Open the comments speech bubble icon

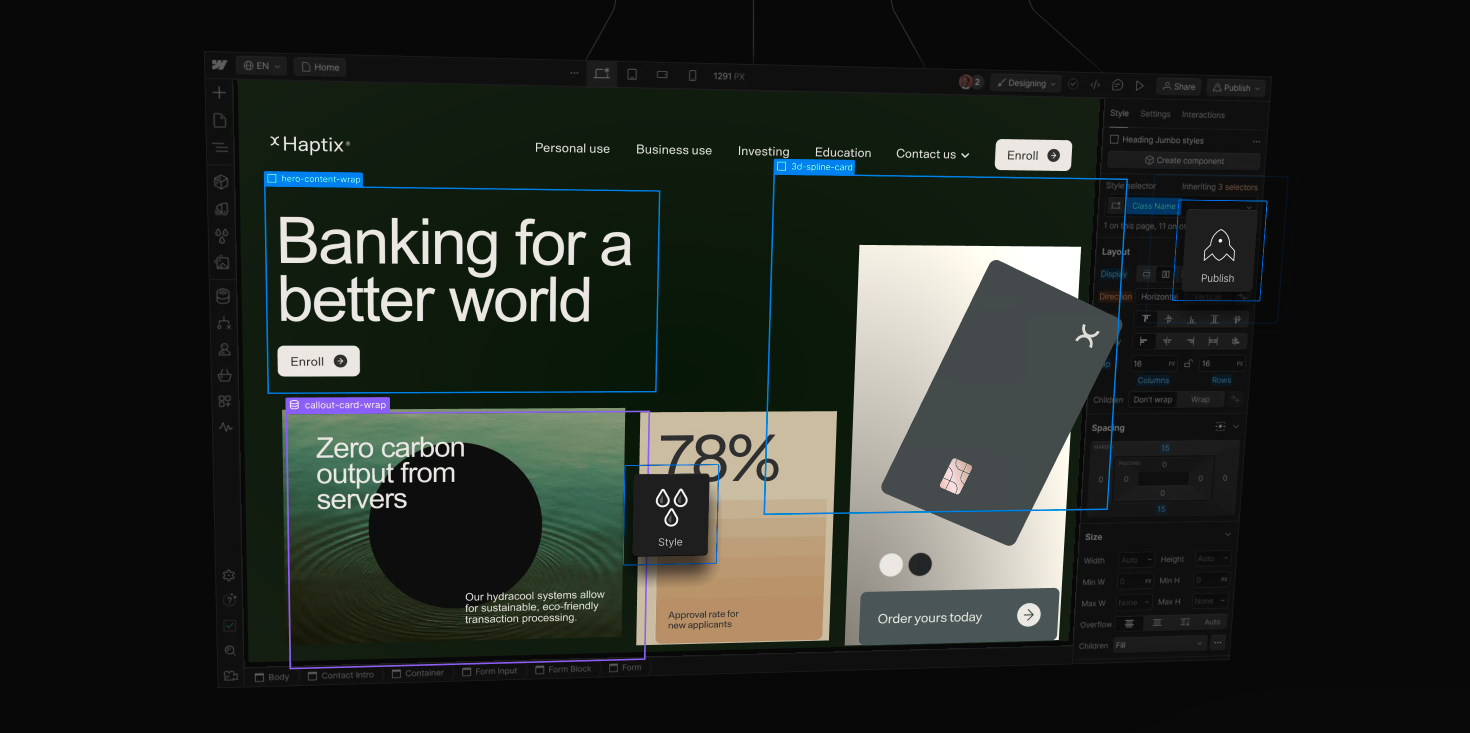pos(1117,86)
